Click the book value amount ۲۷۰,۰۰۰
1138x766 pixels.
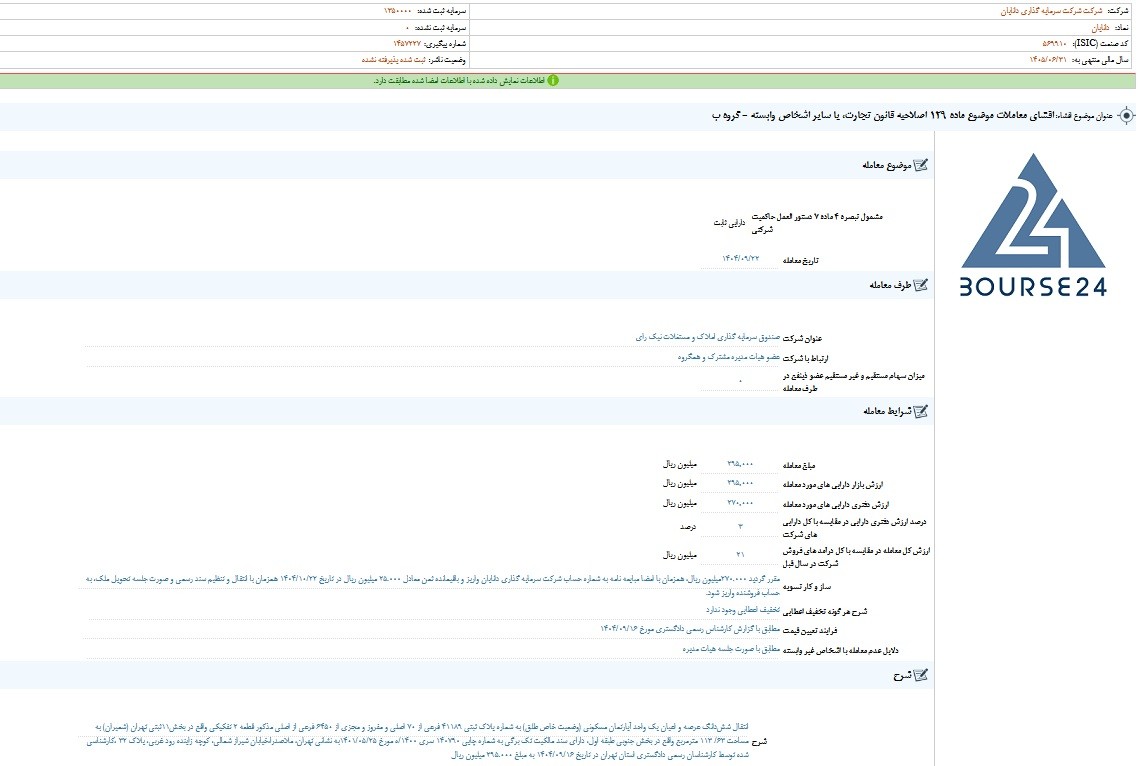coord(740,503)
